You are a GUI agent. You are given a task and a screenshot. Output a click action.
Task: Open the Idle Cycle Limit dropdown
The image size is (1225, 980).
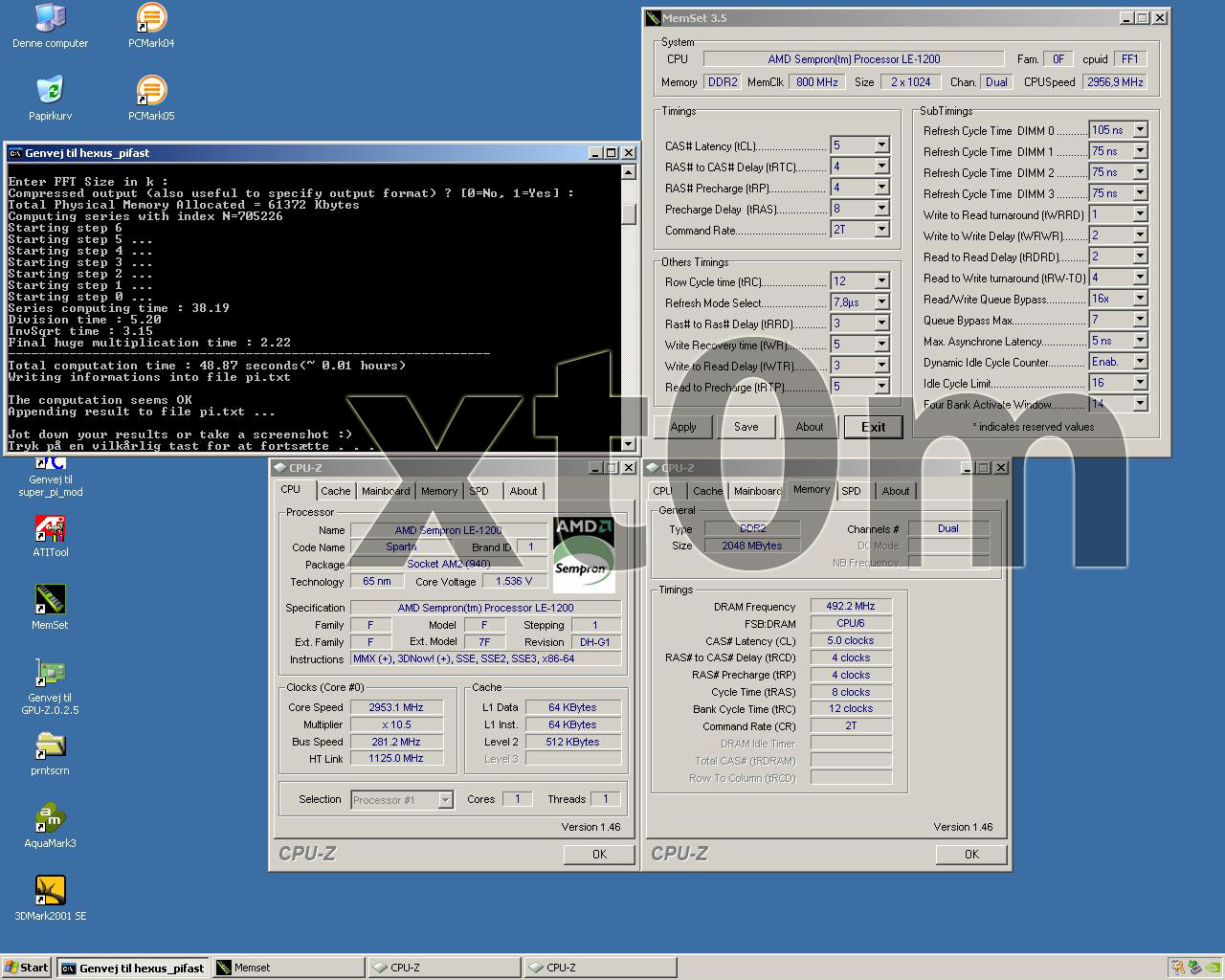[1140, 383]
